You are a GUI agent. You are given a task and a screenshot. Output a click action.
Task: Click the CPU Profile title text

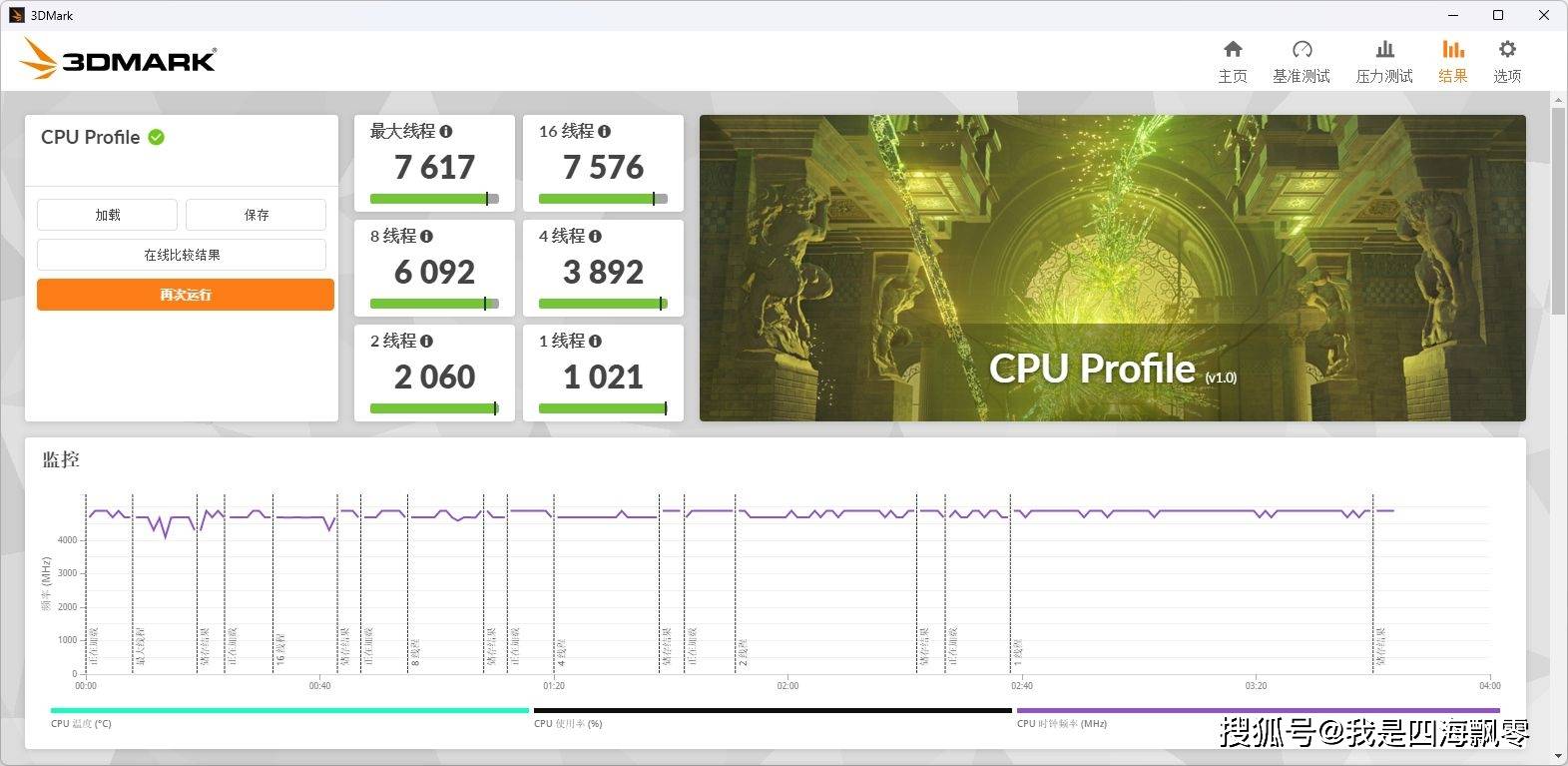[90, 137]
